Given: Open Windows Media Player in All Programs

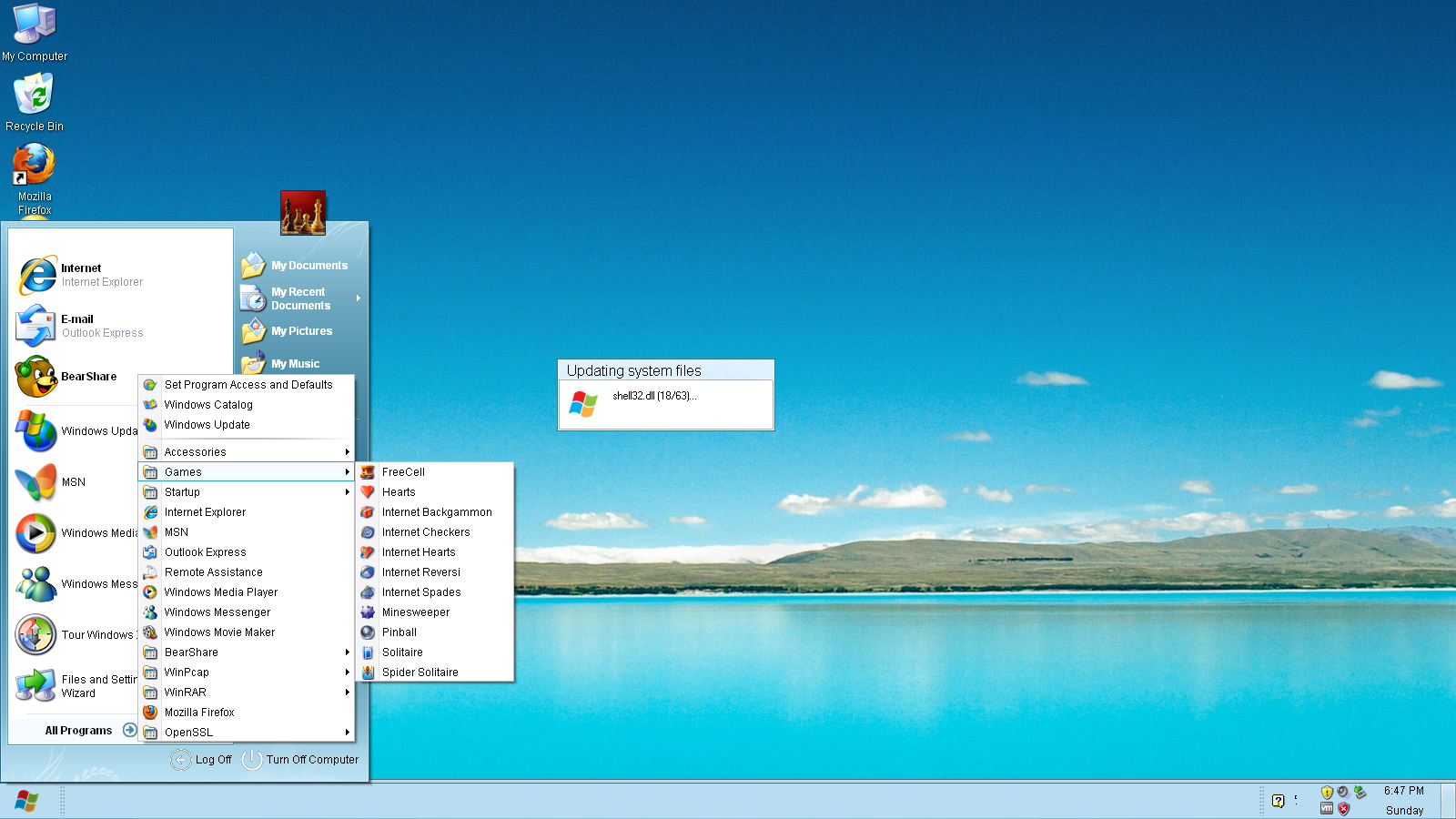Looking at the screenshot, I should coord(246,592).
